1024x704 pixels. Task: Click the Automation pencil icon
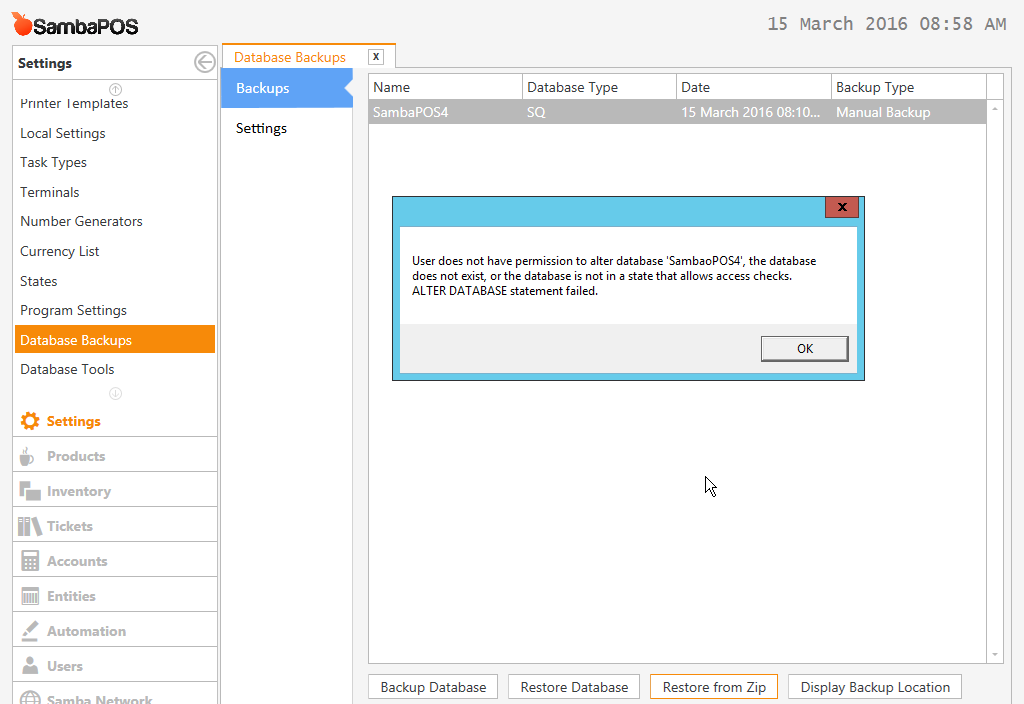pyautogui.click(x=30, y=631)
